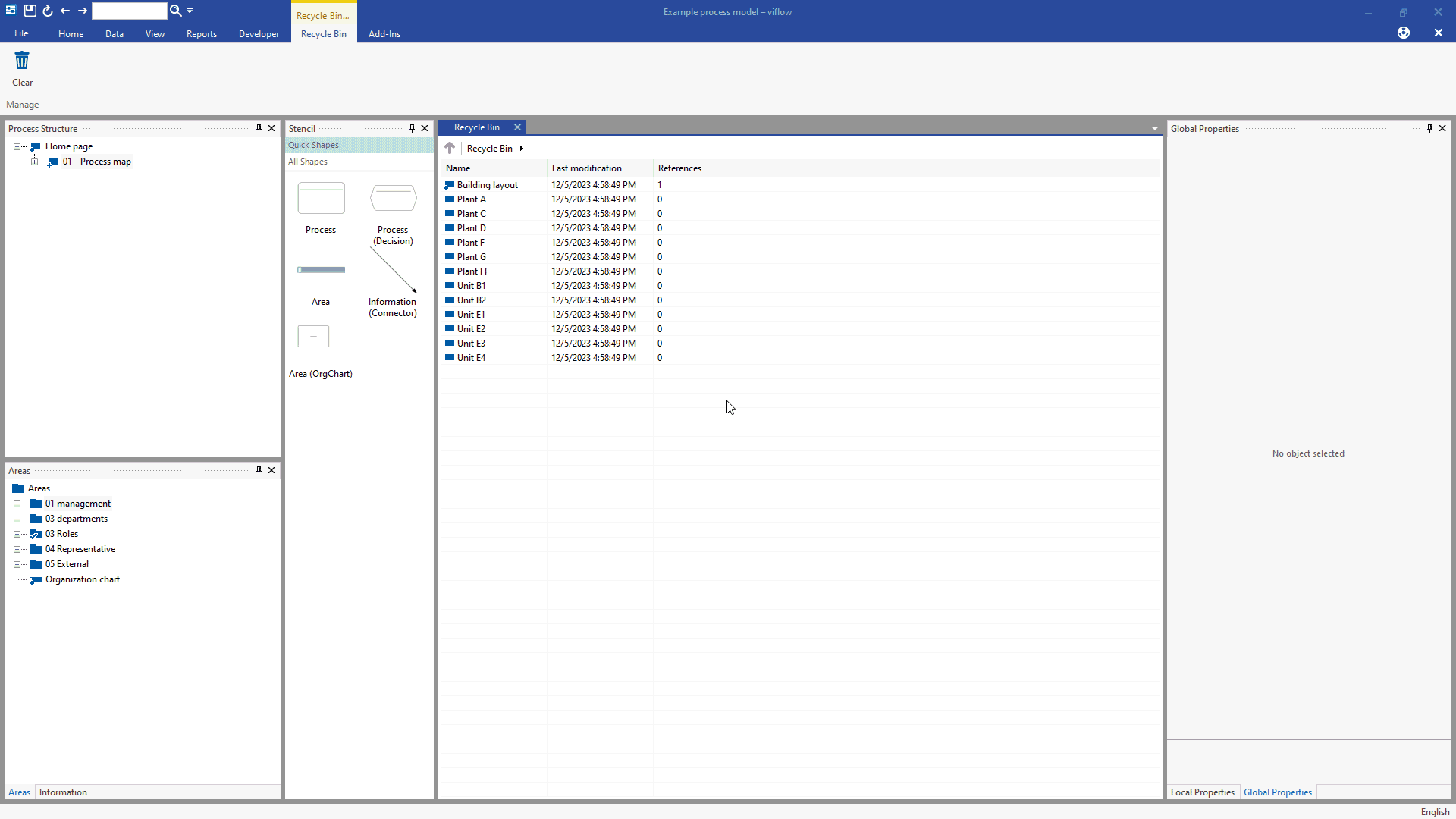
Task: Select the Process shape in Stencil
Action: pyautogui.click(x=321, y=199)
